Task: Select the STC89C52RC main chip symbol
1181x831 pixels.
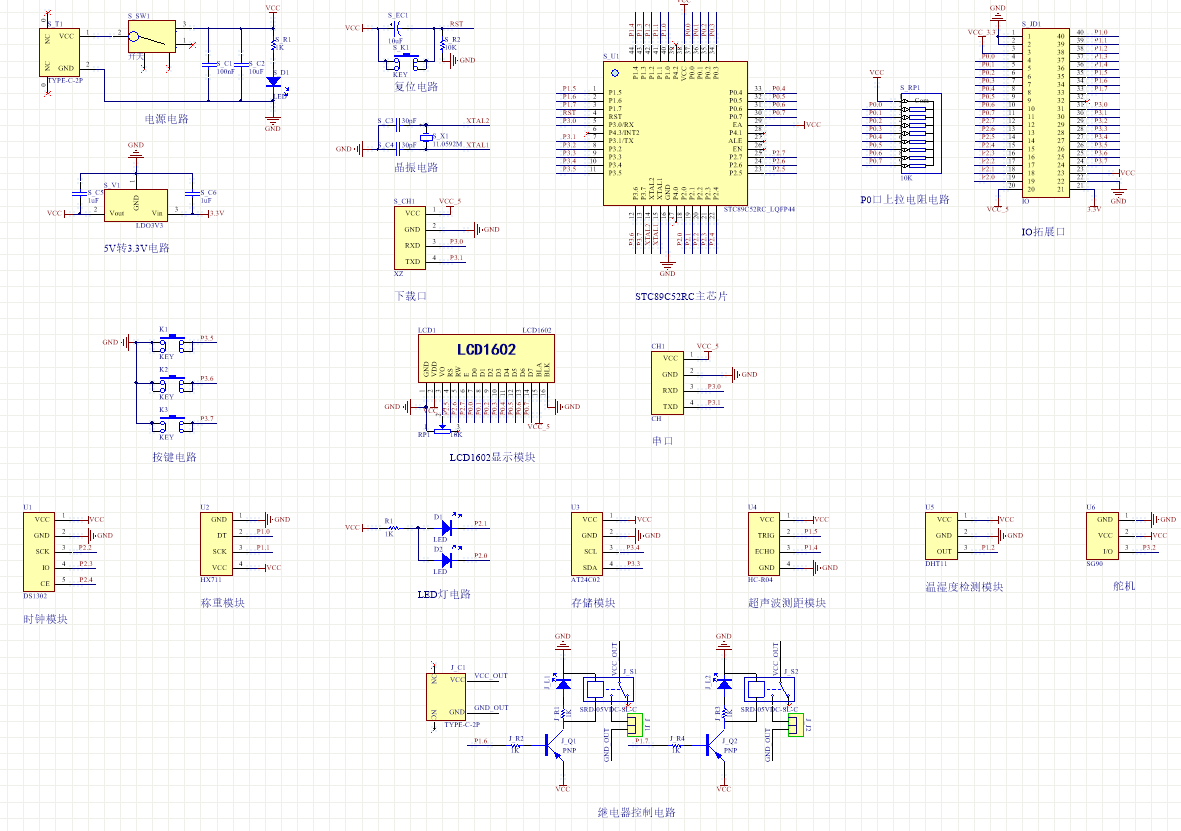Action: tap(675, 133)
